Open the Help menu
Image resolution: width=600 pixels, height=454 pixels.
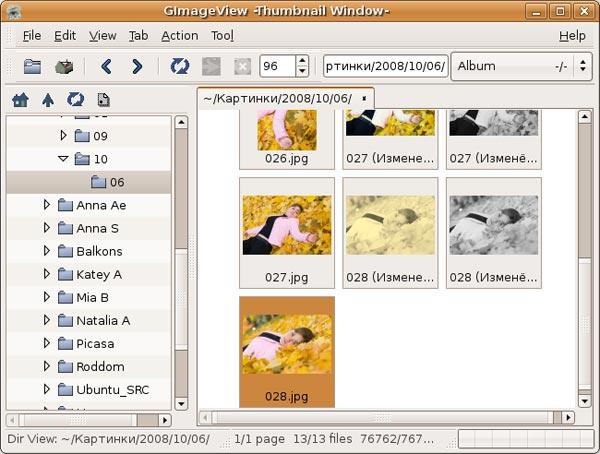coord(572,36)
